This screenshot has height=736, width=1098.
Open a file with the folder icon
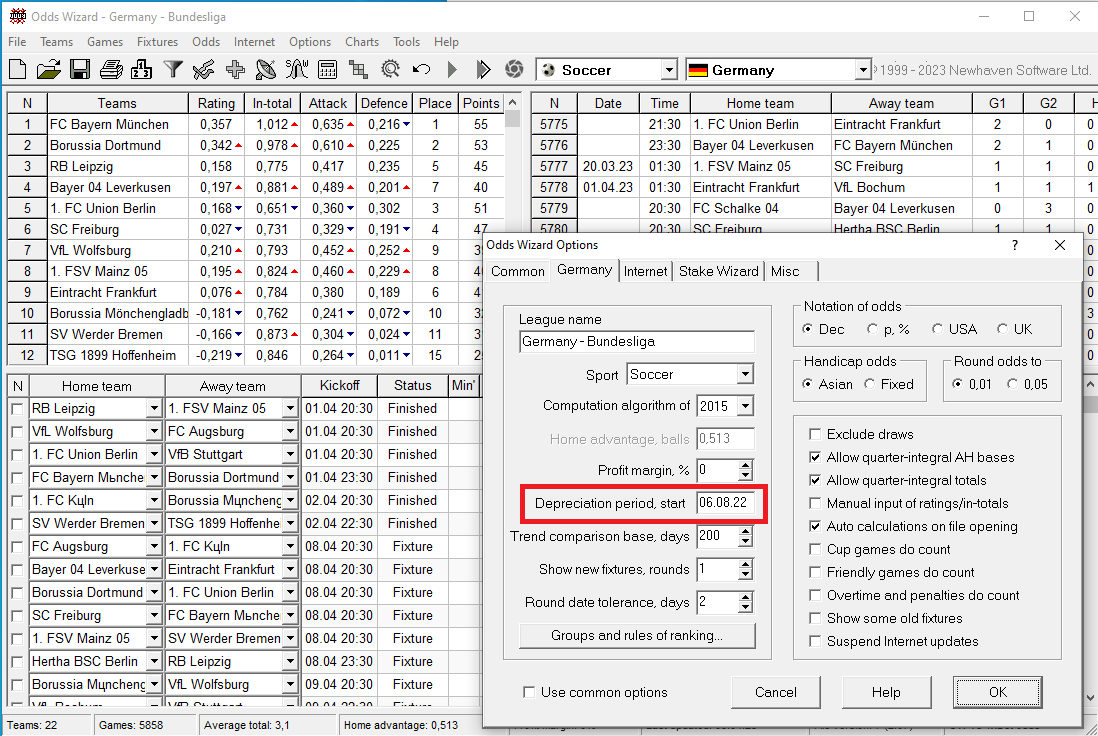coord(48,69)
